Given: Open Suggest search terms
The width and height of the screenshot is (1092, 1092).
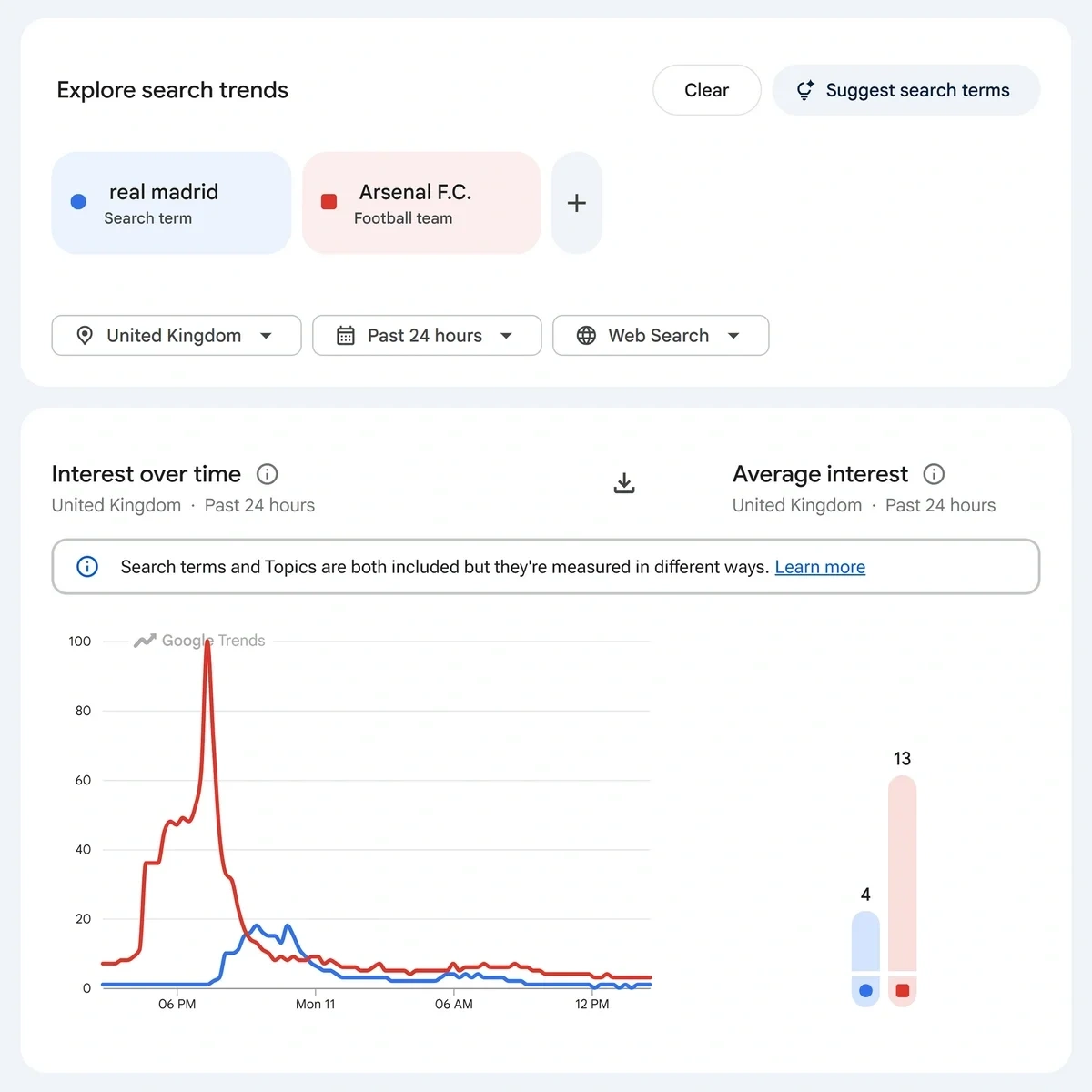Looking at the screenshot, I should pyautogui.click(x=906, y=90).
